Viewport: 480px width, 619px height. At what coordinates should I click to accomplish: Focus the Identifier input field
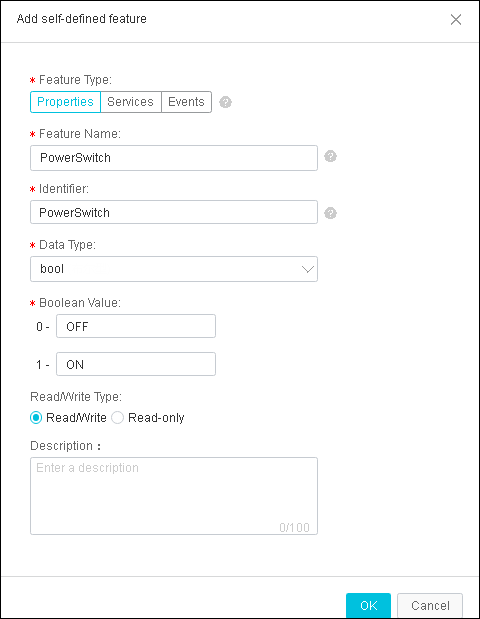click(174, 212)
